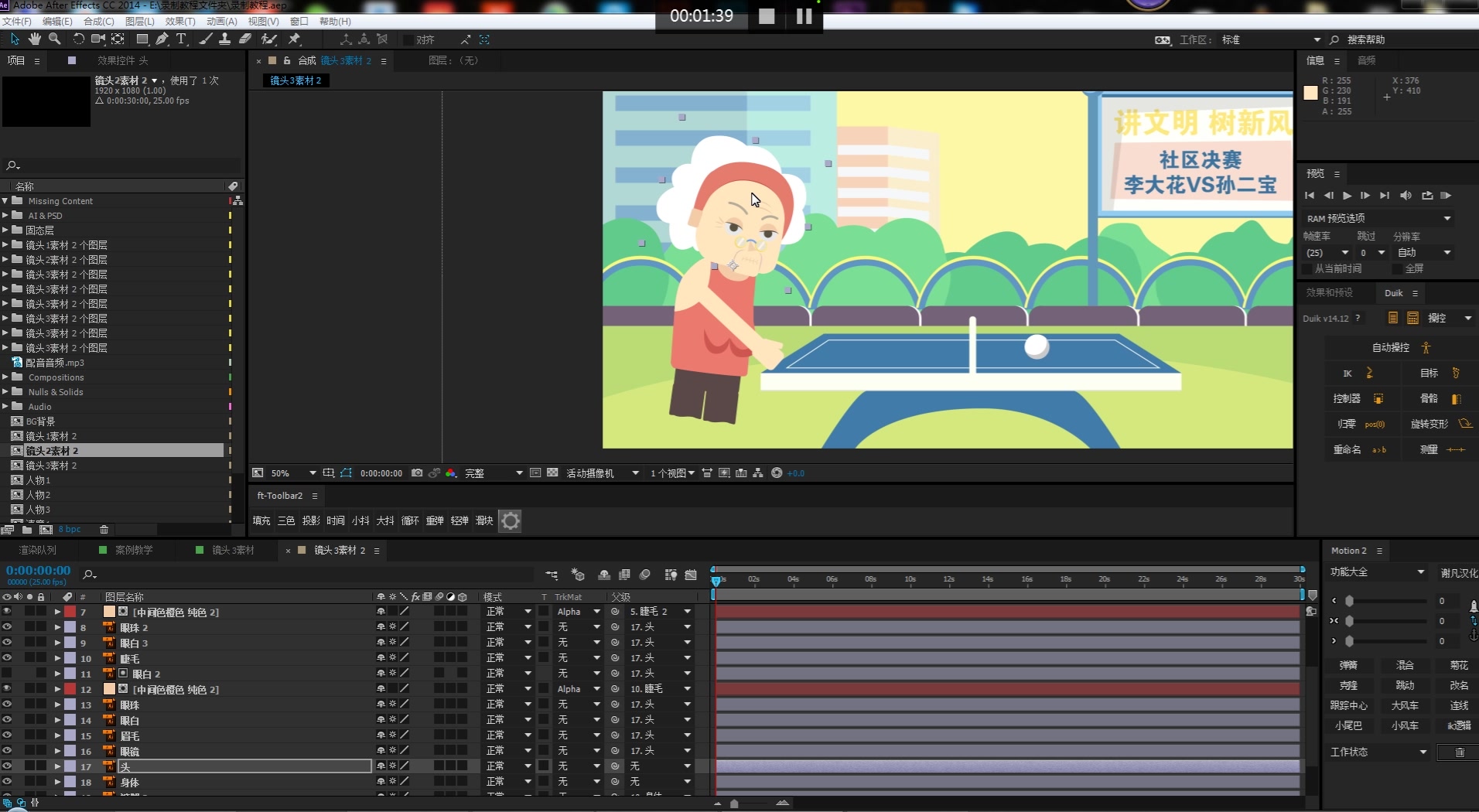
Task: Toggle visibility of layer 8 眼珠 2
Action: pyautogui.click(x=7, y=626)
